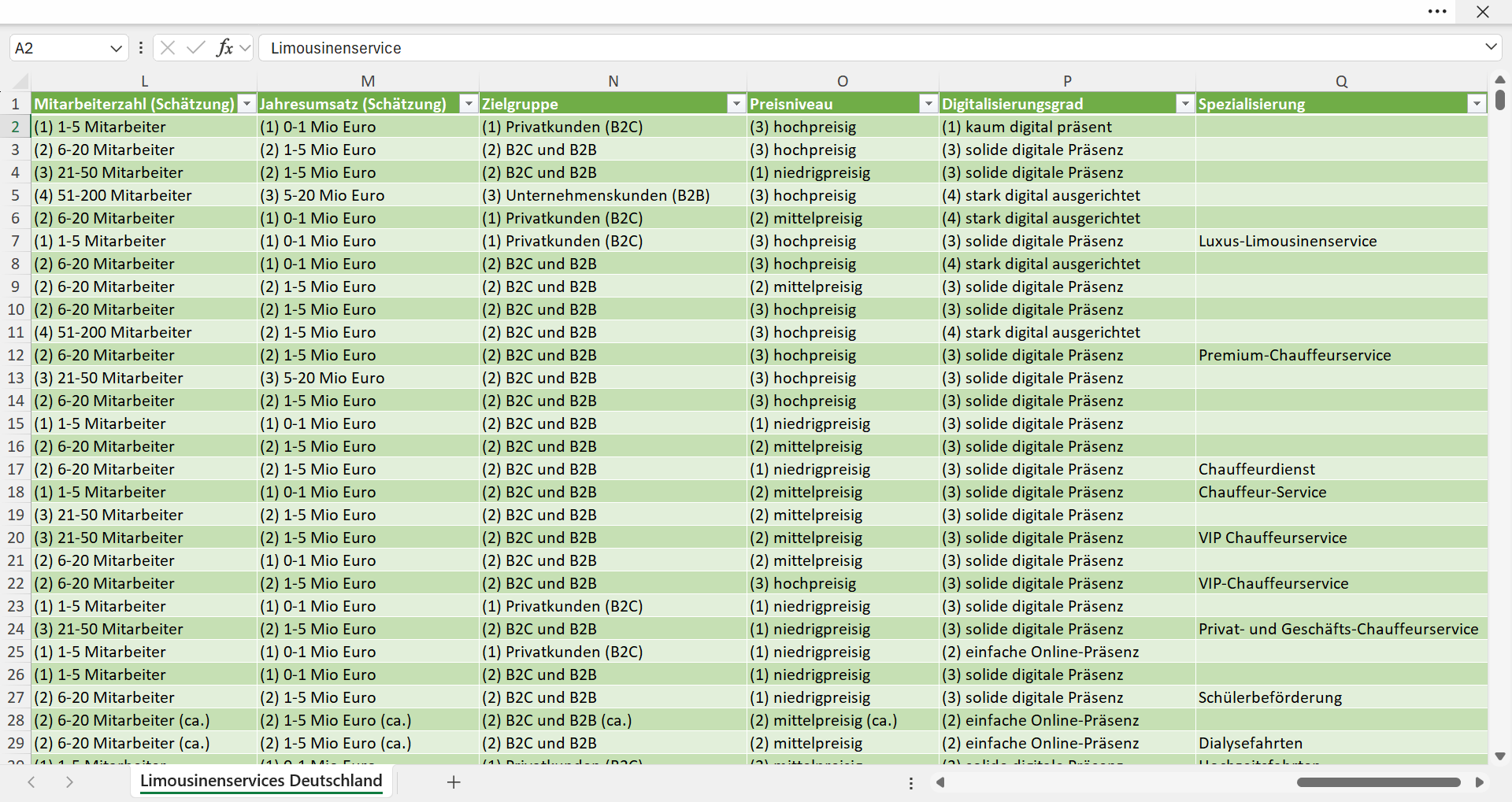This screenshot has width=1512, height=802.
Task: Select (2) einfache Online-Präsenz in row 25
Action: 1067,652
